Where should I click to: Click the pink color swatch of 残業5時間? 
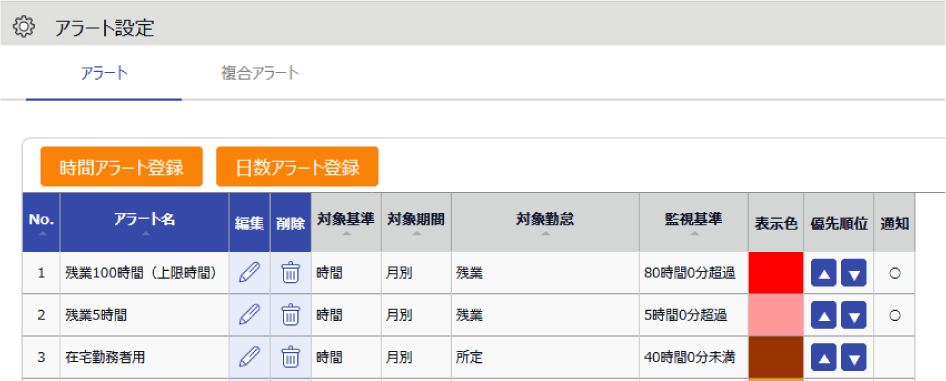(776, 315)
